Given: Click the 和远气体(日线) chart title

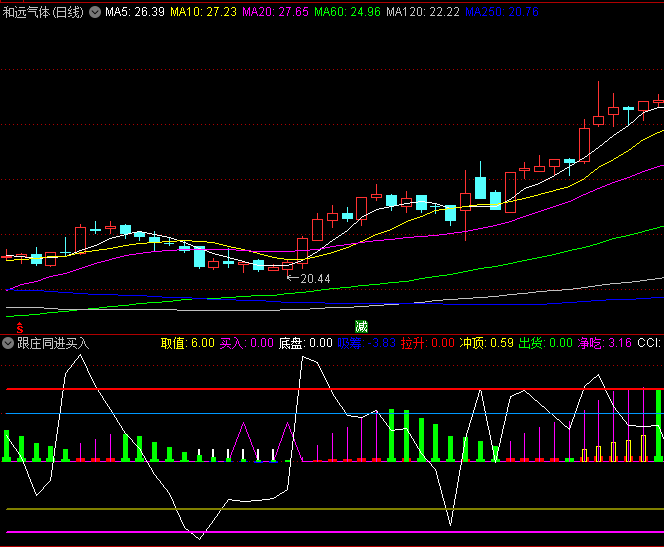Looking at the screenshot, I should 44,12.
